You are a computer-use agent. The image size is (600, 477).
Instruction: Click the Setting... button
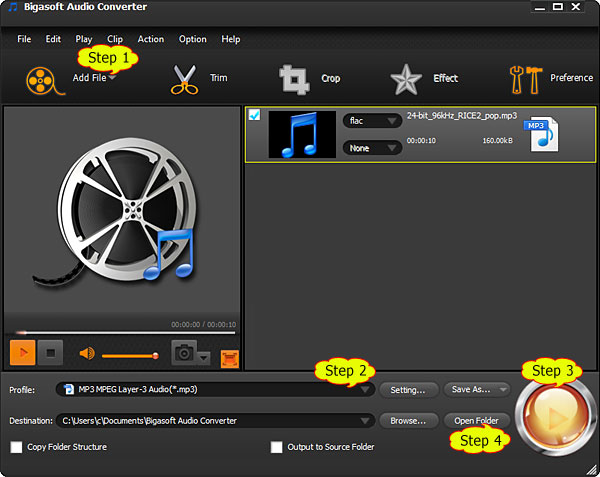(408, 390)
